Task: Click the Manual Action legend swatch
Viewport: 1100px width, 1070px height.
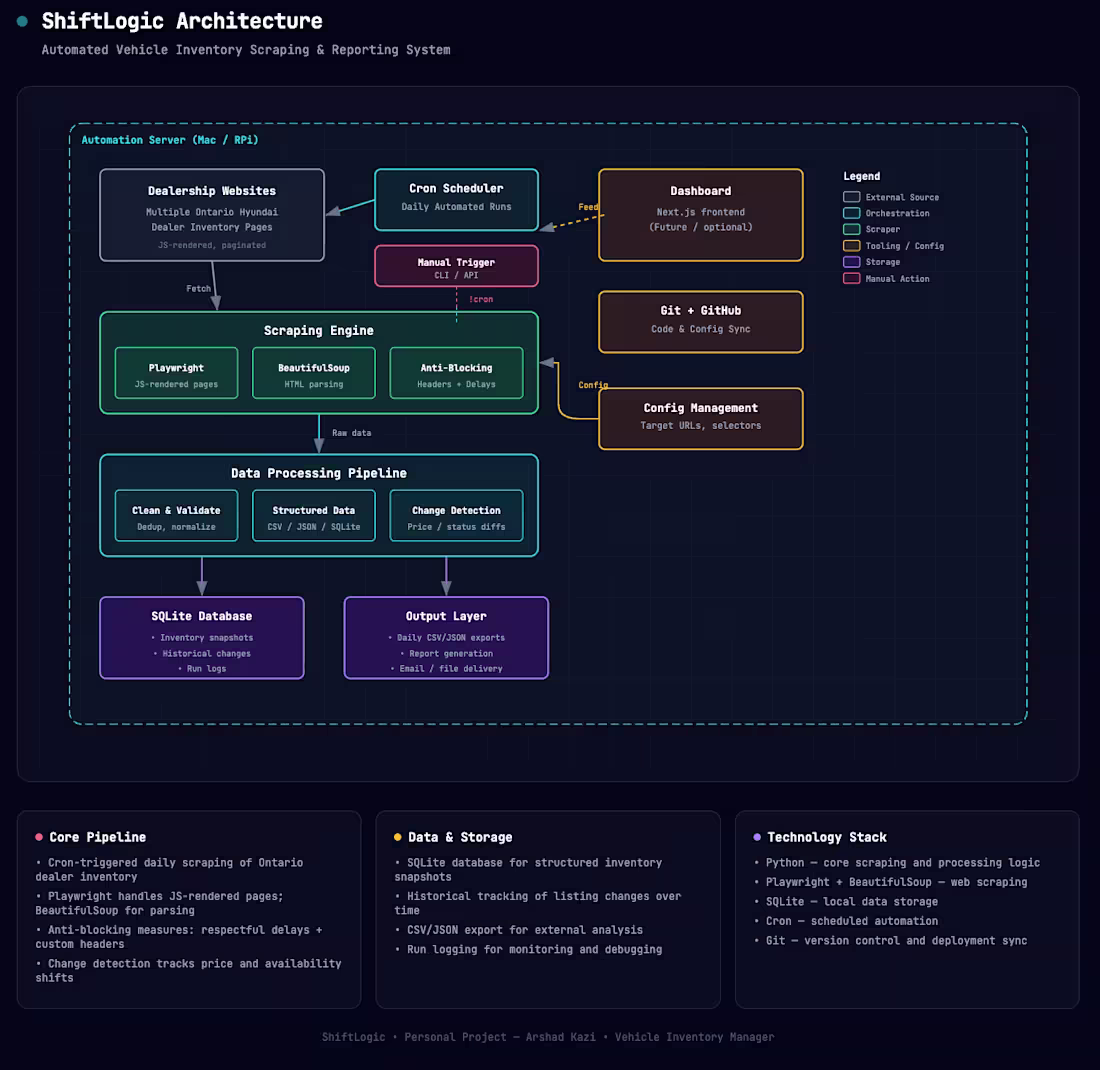Action: 852,279
